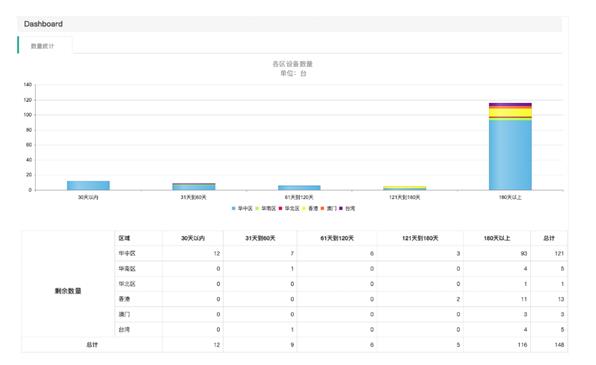The height and width of the screenshot is (365, 596).
Task: Click yellow 香港 segment of 180天以上 bar
Action: click(x=510, y=113)
